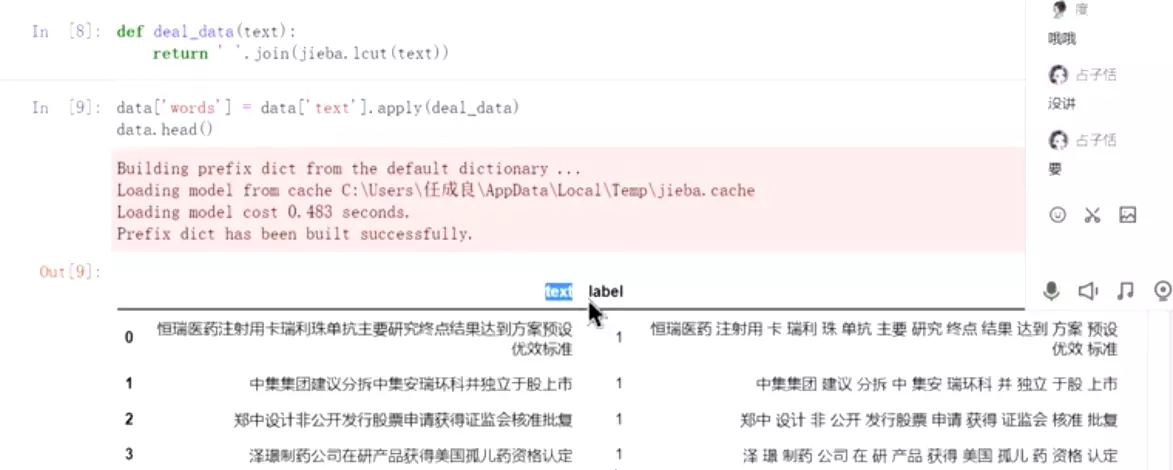Click the avatar above the 要 message
The width and height of the screenshot is (1173, 470).
[1058, 140]
